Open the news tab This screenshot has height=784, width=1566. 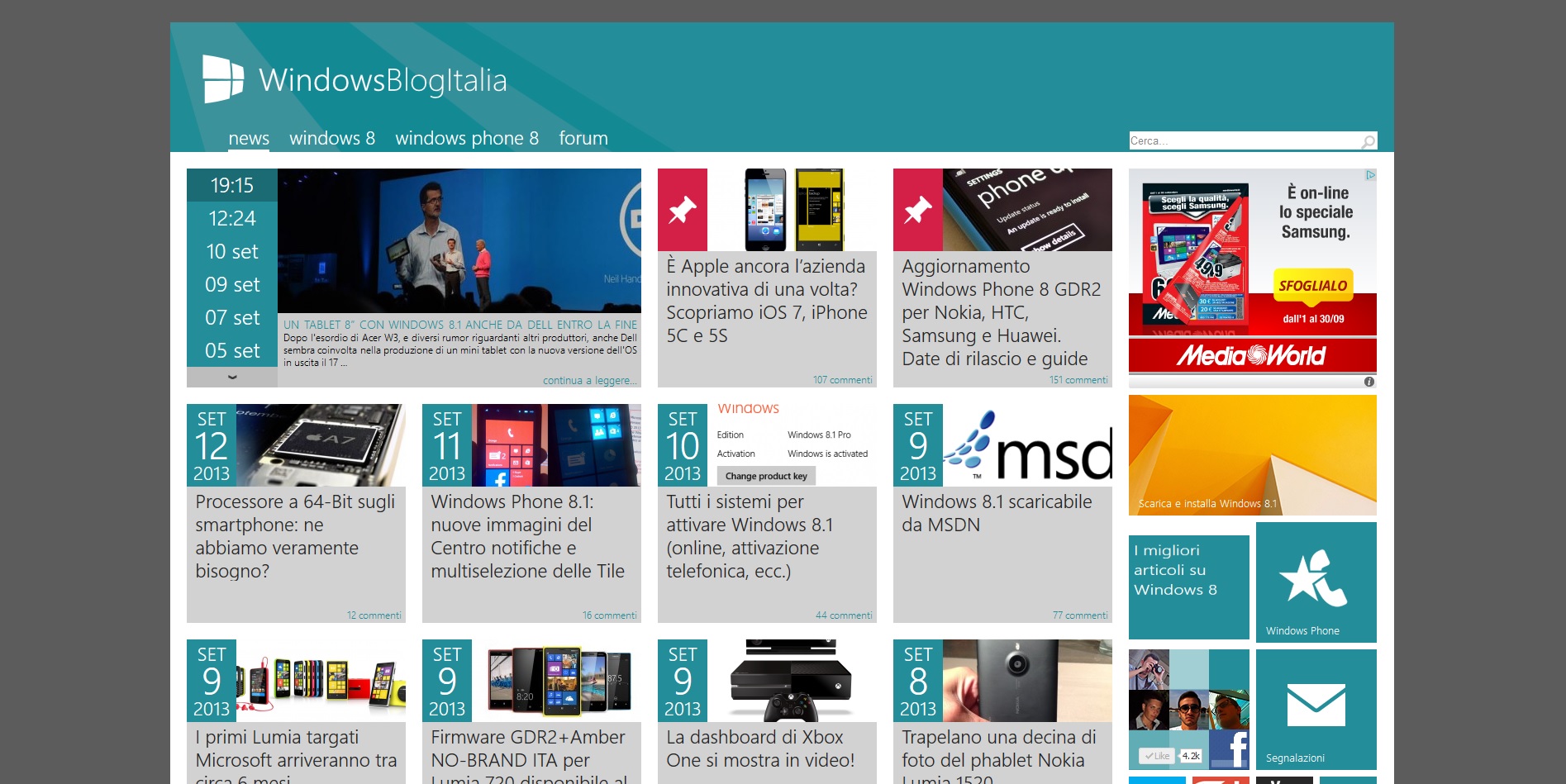click(x=249, y=139)
